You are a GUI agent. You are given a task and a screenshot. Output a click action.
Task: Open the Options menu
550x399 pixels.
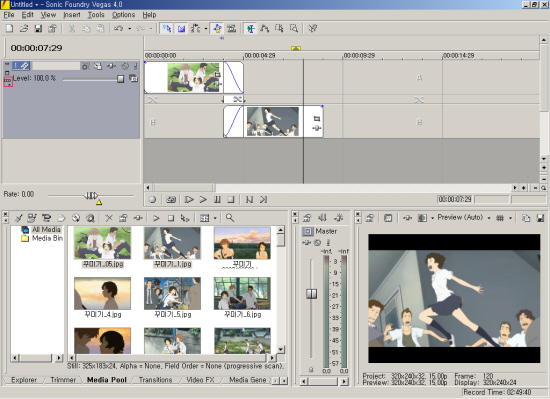coord(123,15)
